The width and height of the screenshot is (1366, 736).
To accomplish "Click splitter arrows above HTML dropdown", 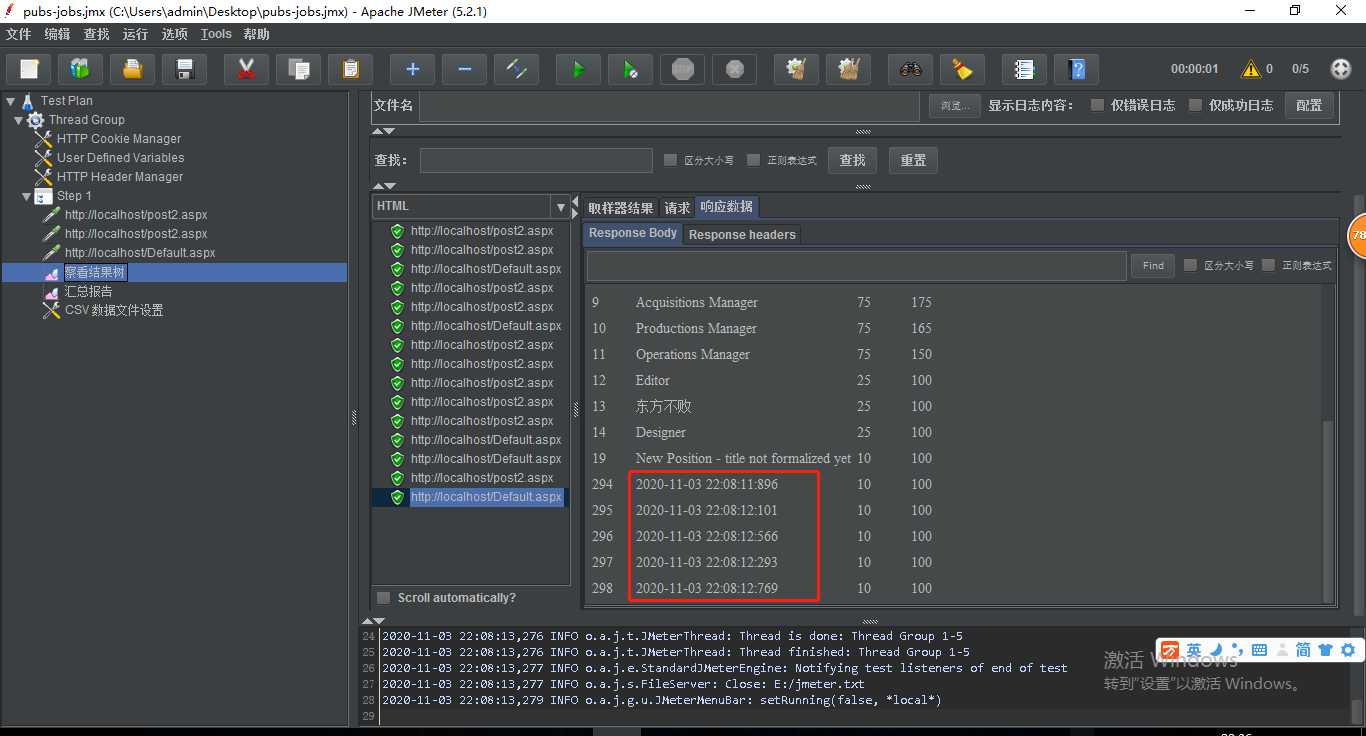I will [x=383, y=186].
